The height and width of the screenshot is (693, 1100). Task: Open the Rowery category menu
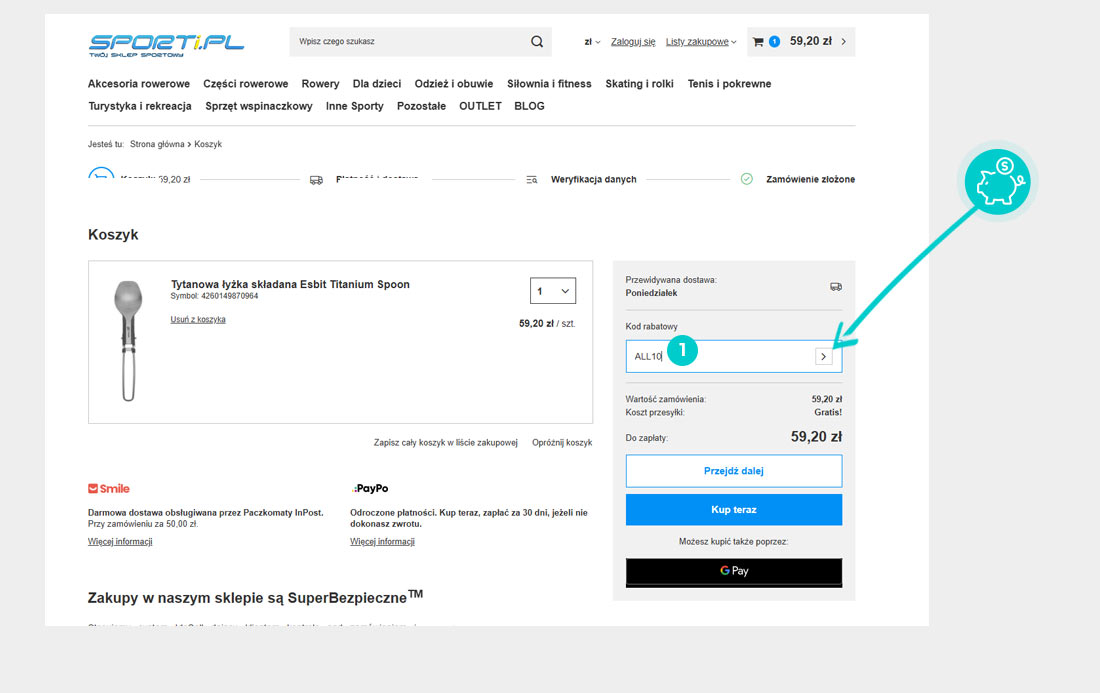point(320,84)
